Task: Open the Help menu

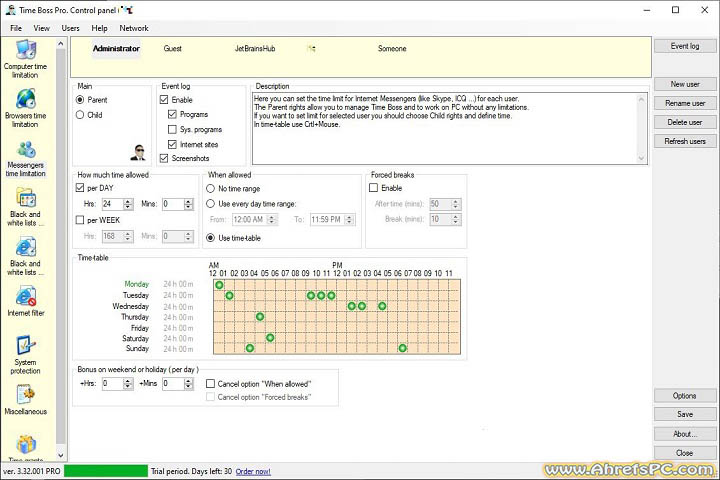Action: click(x=99, y=28)
